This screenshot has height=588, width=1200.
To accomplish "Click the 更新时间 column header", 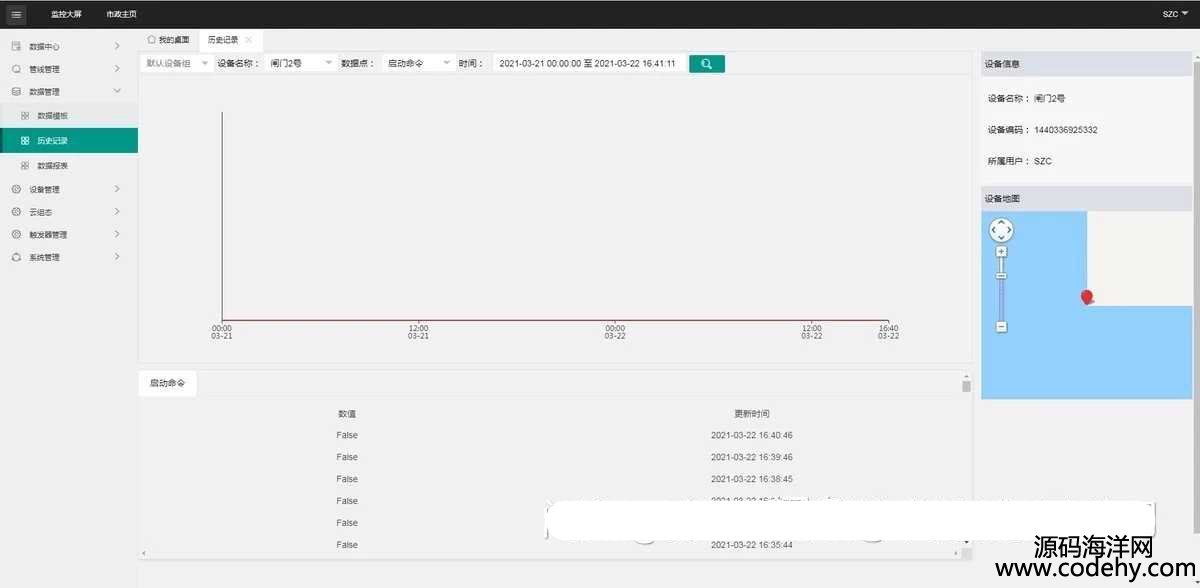I will click(752, 413).
